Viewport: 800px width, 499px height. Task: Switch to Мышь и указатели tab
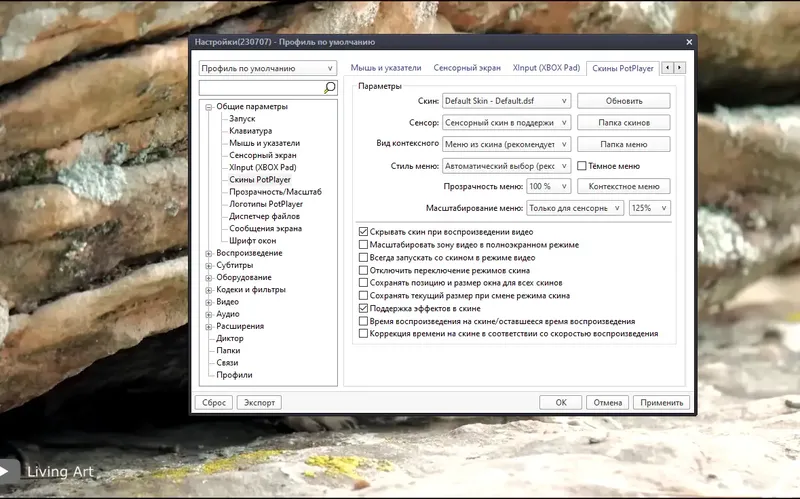[386, 68]
